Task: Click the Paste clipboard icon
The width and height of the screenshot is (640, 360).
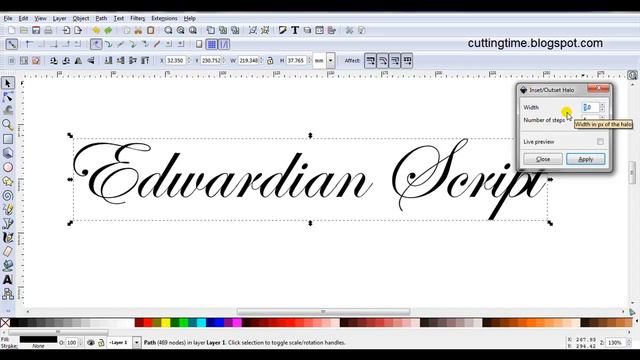Action: (x=151, y=30)
